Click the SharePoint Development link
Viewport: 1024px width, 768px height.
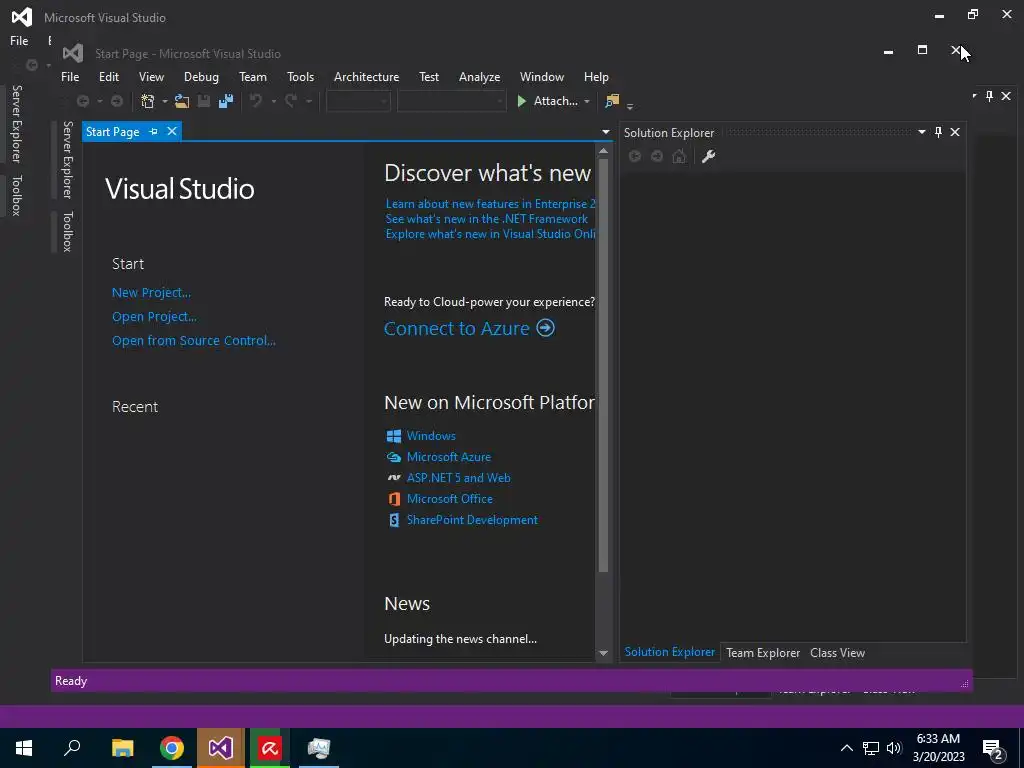[x=472, y=520]
